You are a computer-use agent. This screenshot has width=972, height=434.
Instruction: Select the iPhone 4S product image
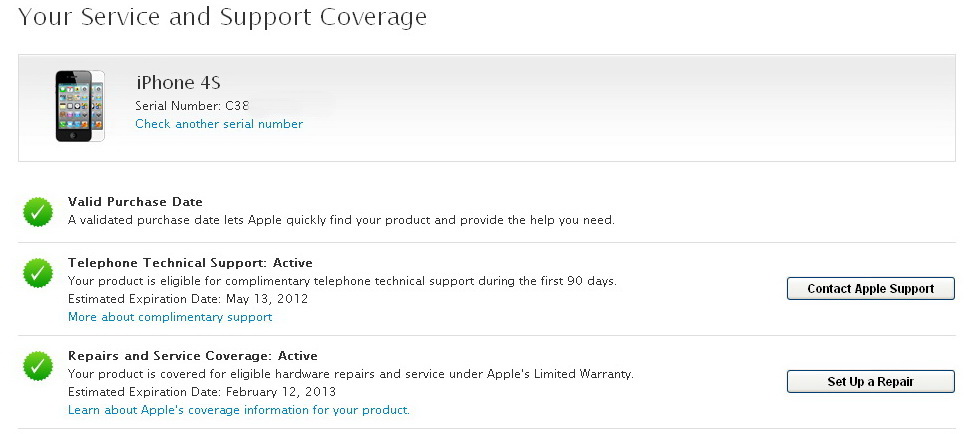point(79,106)
